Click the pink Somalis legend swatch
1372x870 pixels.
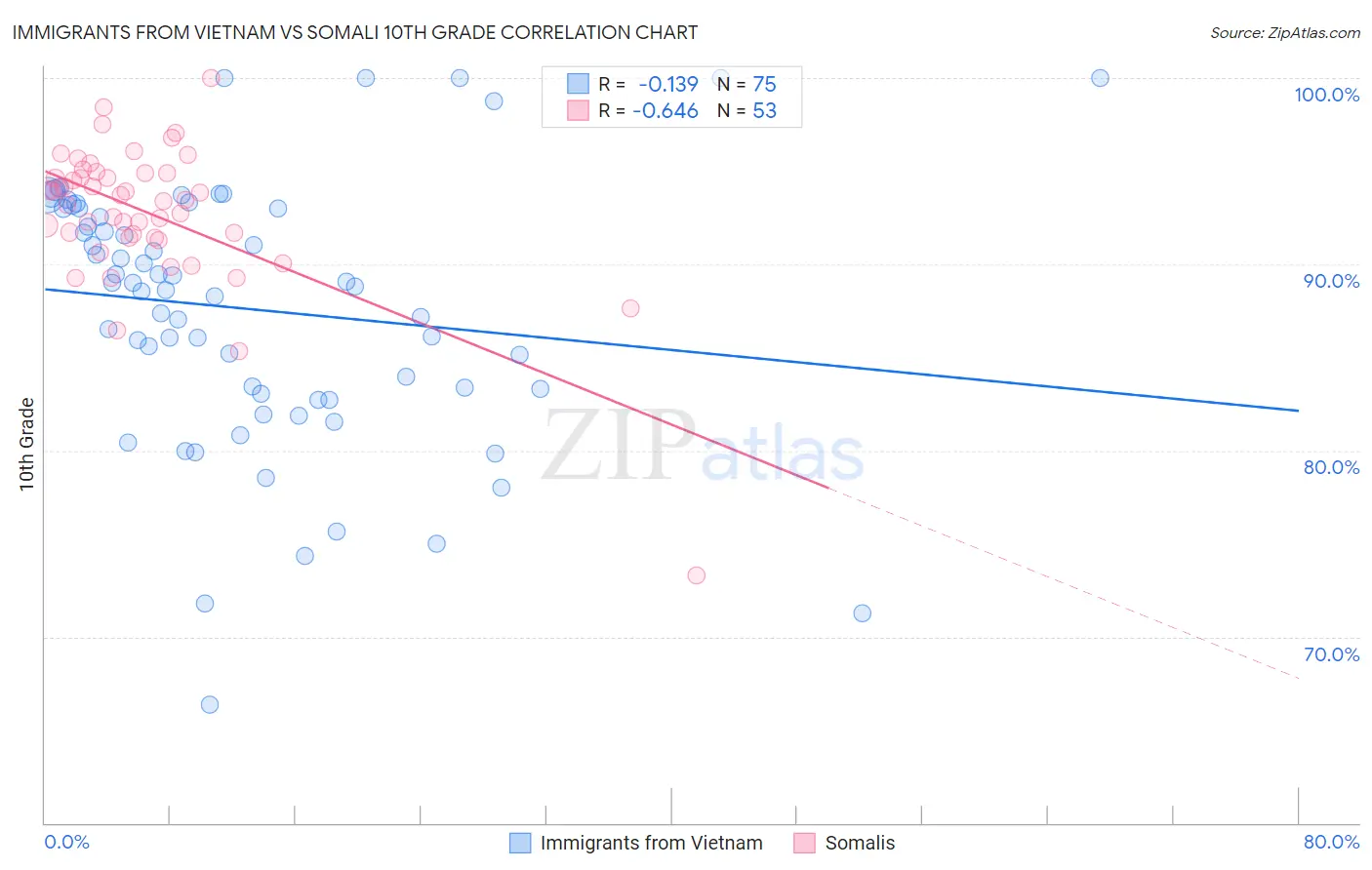pyautogui.click(x=804, y=843)
